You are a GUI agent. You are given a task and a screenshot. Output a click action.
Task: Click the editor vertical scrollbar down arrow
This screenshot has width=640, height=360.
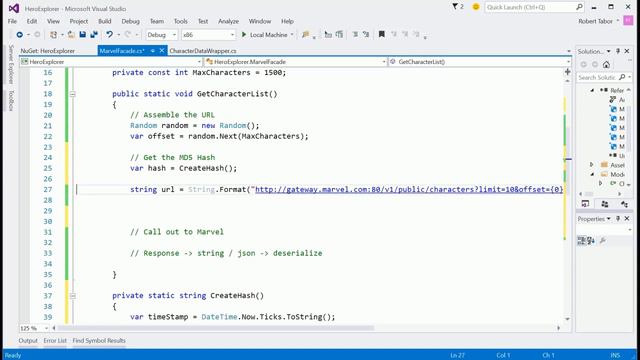tap(567, 319)
